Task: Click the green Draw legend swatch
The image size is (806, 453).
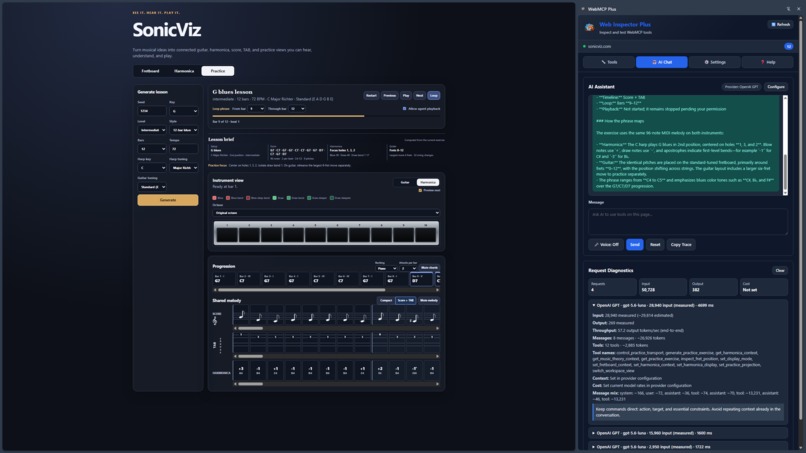Action: pyautogui.click(x=274, y=198)
